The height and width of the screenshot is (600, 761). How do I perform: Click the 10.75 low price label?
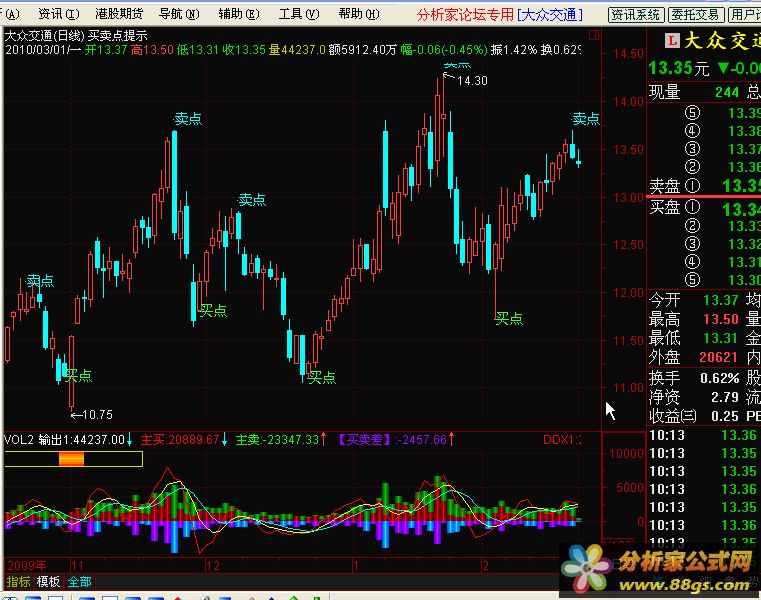coord(98,415)
